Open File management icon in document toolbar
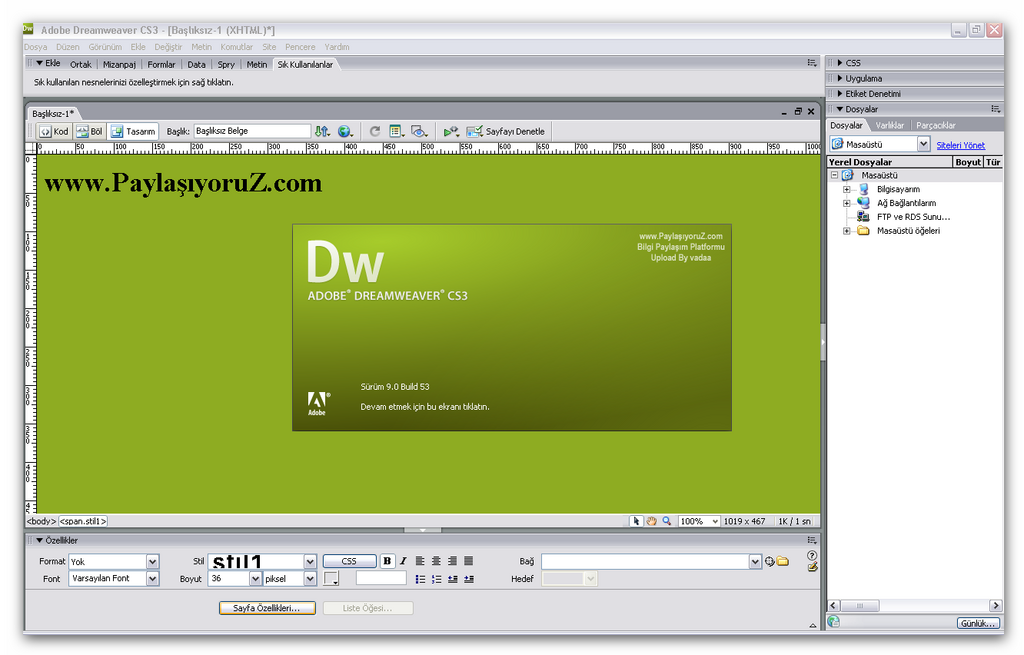 pos(322,131)
